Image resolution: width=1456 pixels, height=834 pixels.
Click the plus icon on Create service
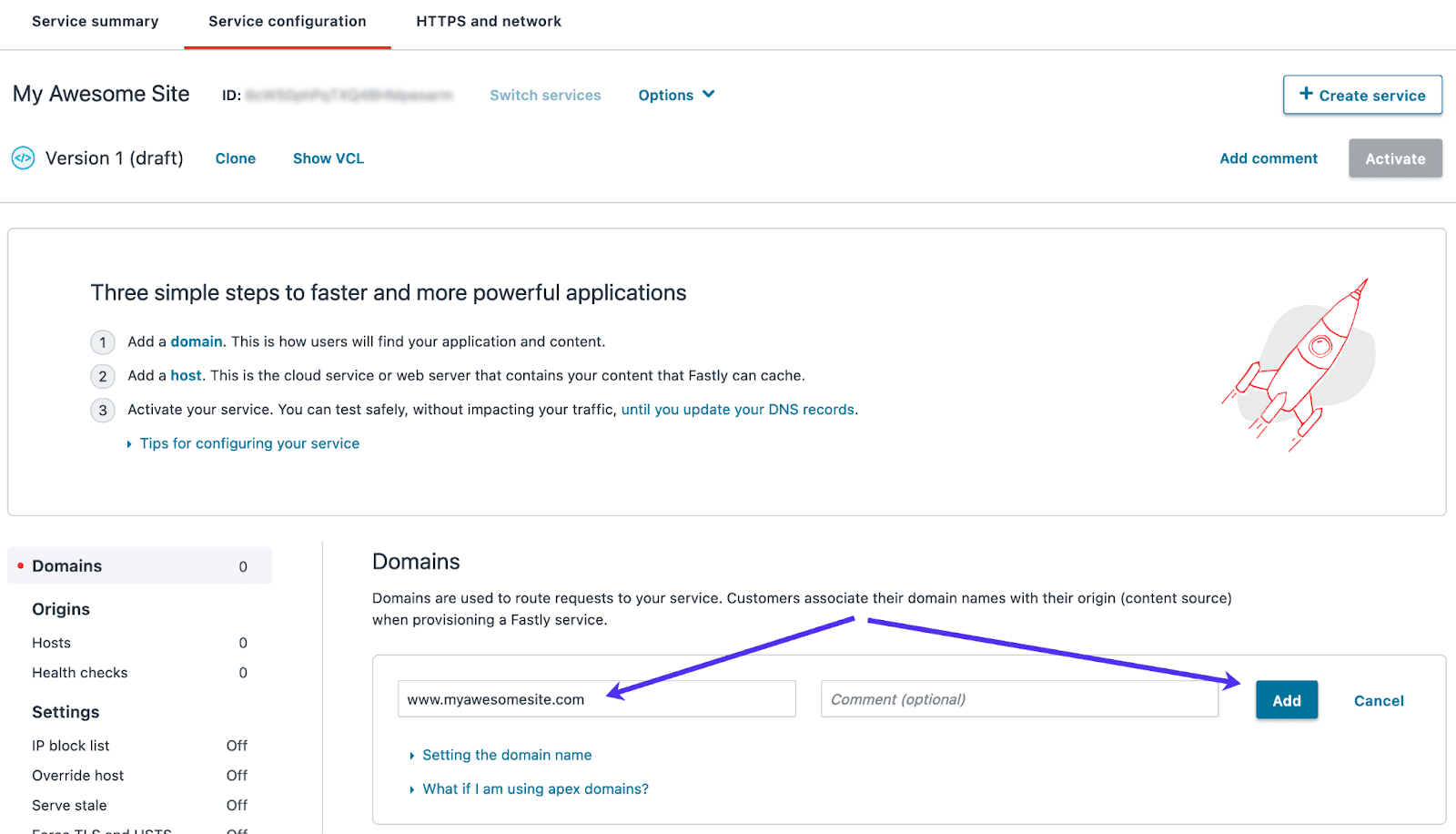(1306, 95)
